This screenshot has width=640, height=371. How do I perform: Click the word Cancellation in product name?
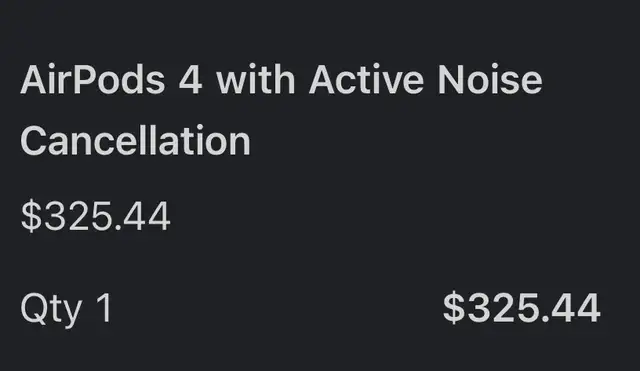click(x=135, y=141)
